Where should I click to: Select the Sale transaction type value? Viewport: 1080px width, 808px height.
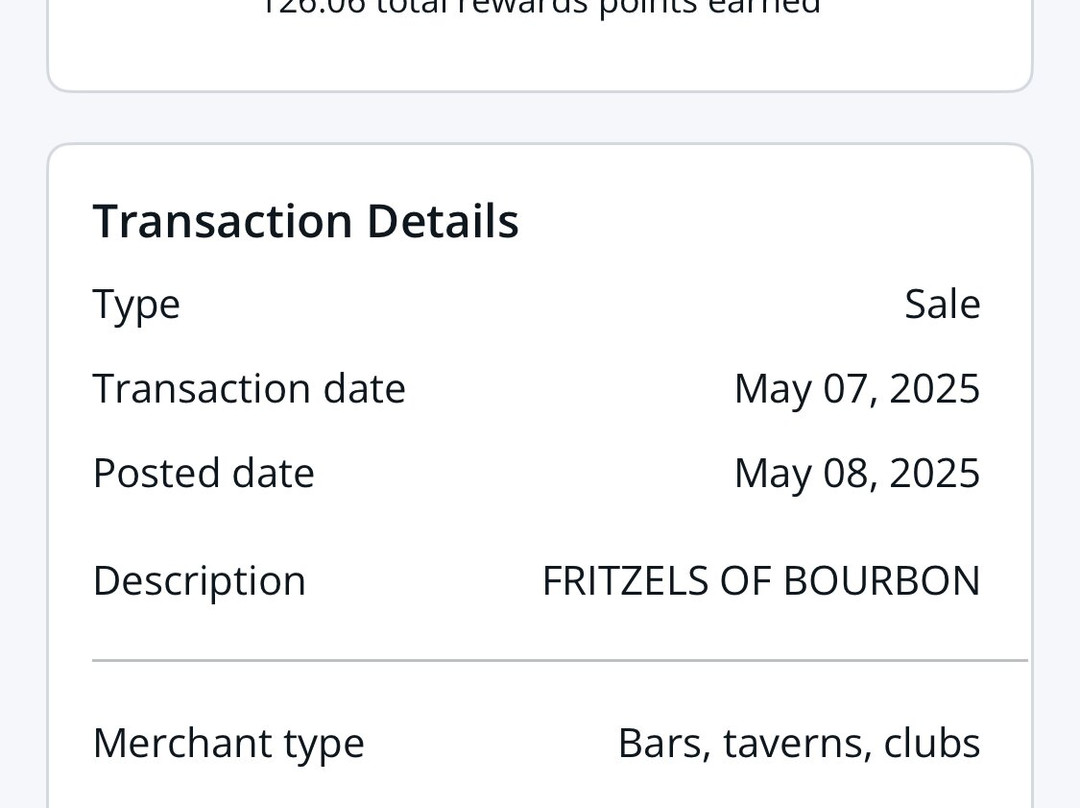tap(942, 304)
